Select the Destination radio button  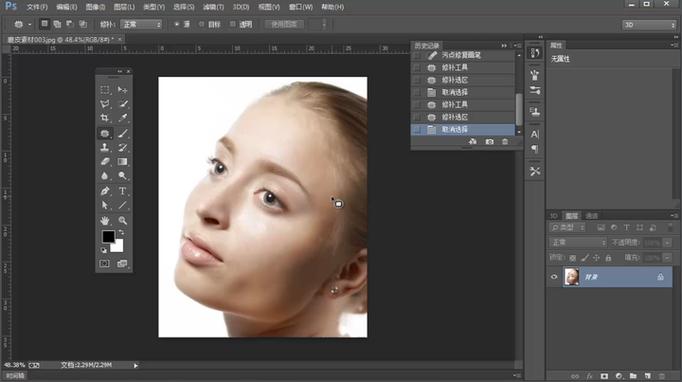201,24
